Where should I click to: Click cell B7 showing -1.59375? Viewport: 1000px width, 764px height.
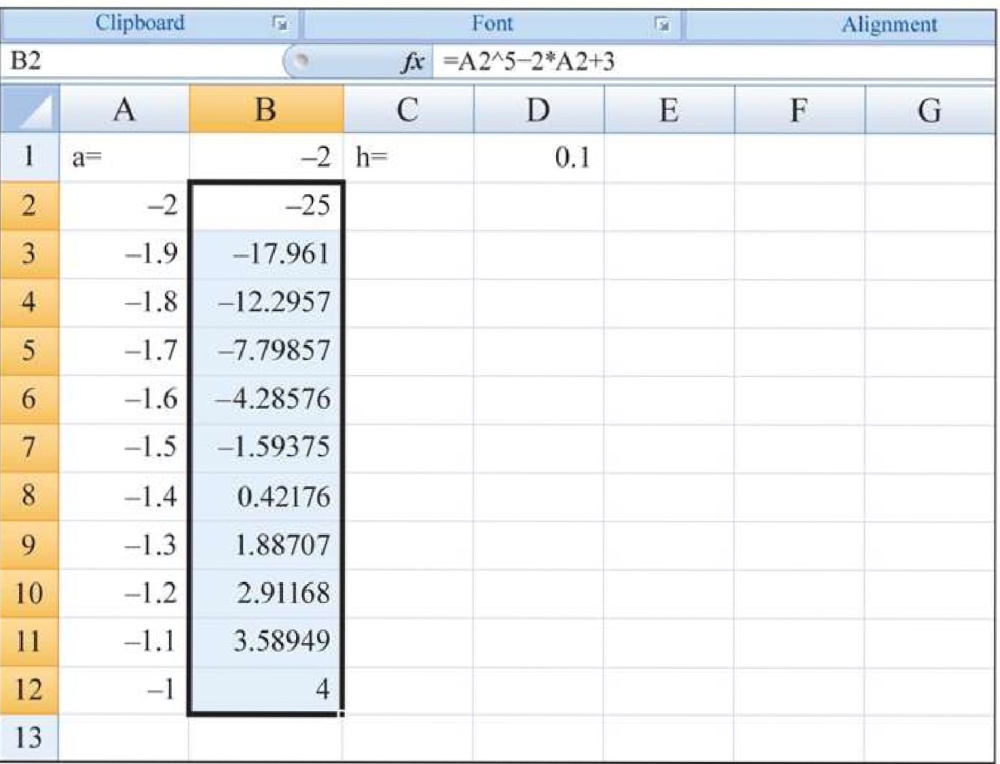[x=266, y=448]
